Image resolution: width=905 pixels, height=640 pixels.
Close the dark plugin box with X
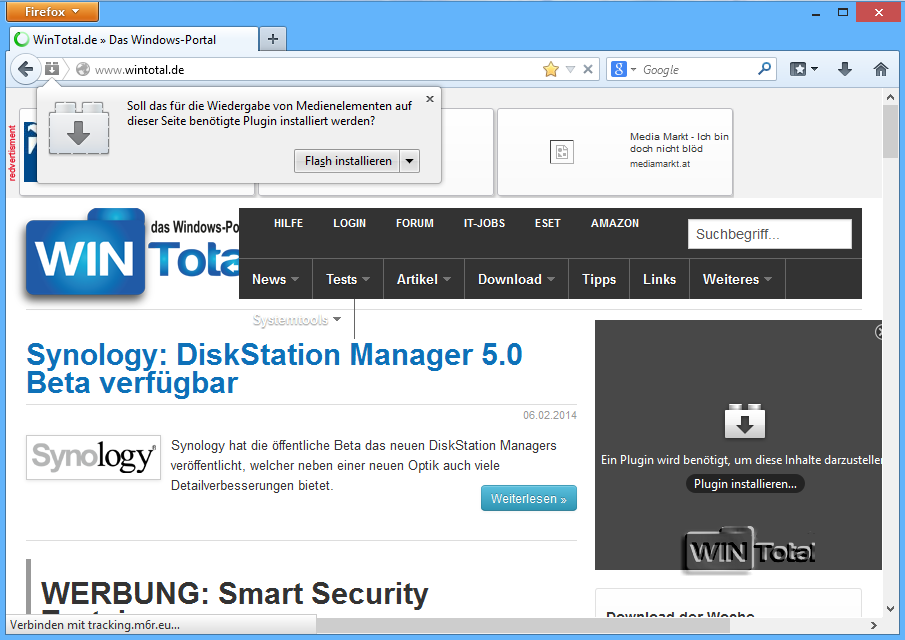tap(878, 332)
